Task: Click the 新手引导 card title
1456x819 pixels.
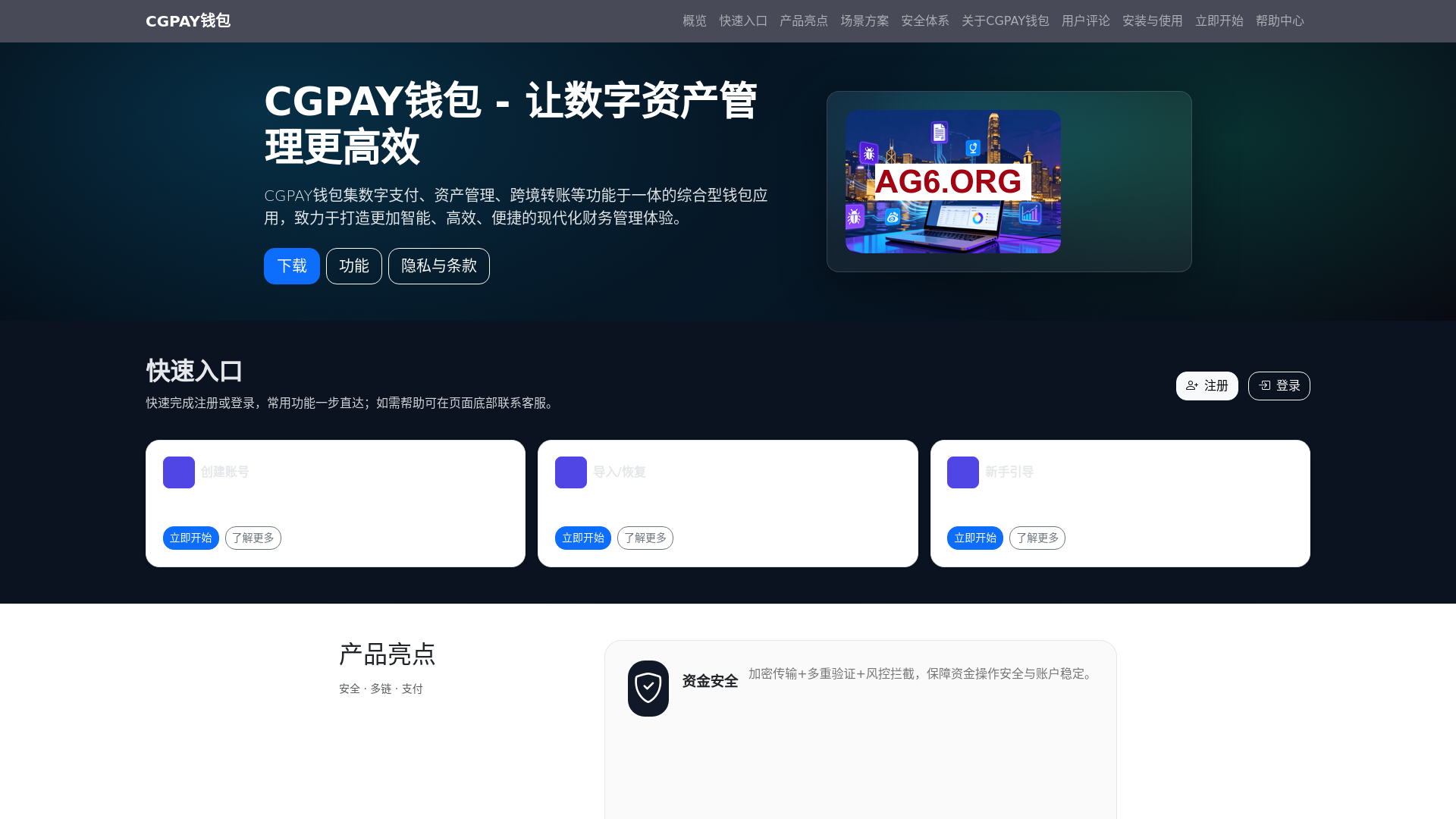Action: tap(1009, 472)
